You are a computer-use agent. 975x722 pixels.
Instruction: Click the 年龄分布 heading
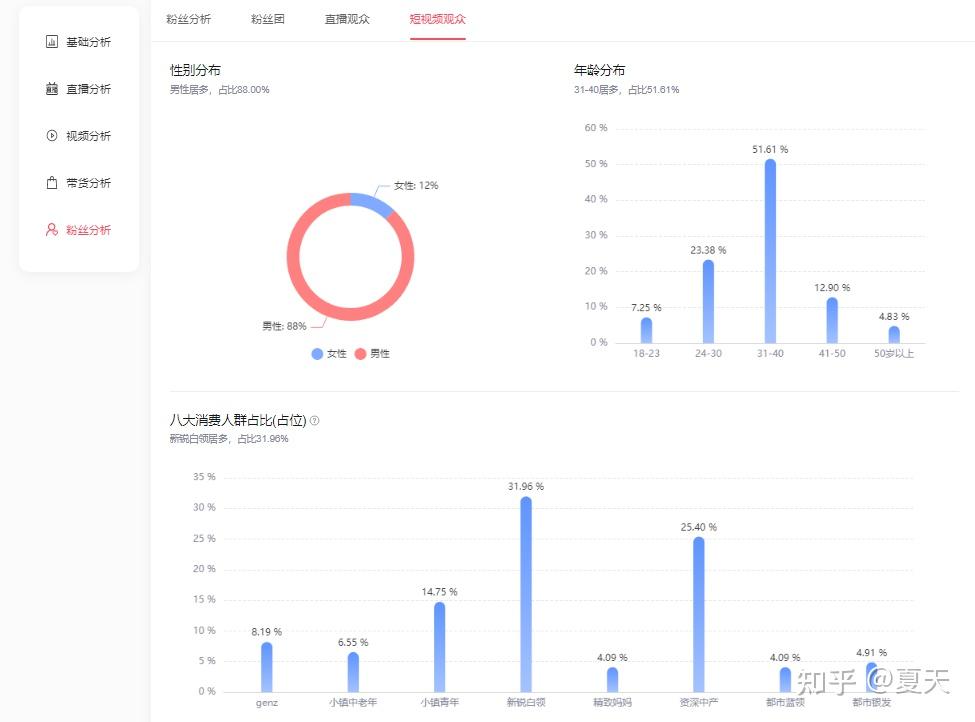point(599,70)
